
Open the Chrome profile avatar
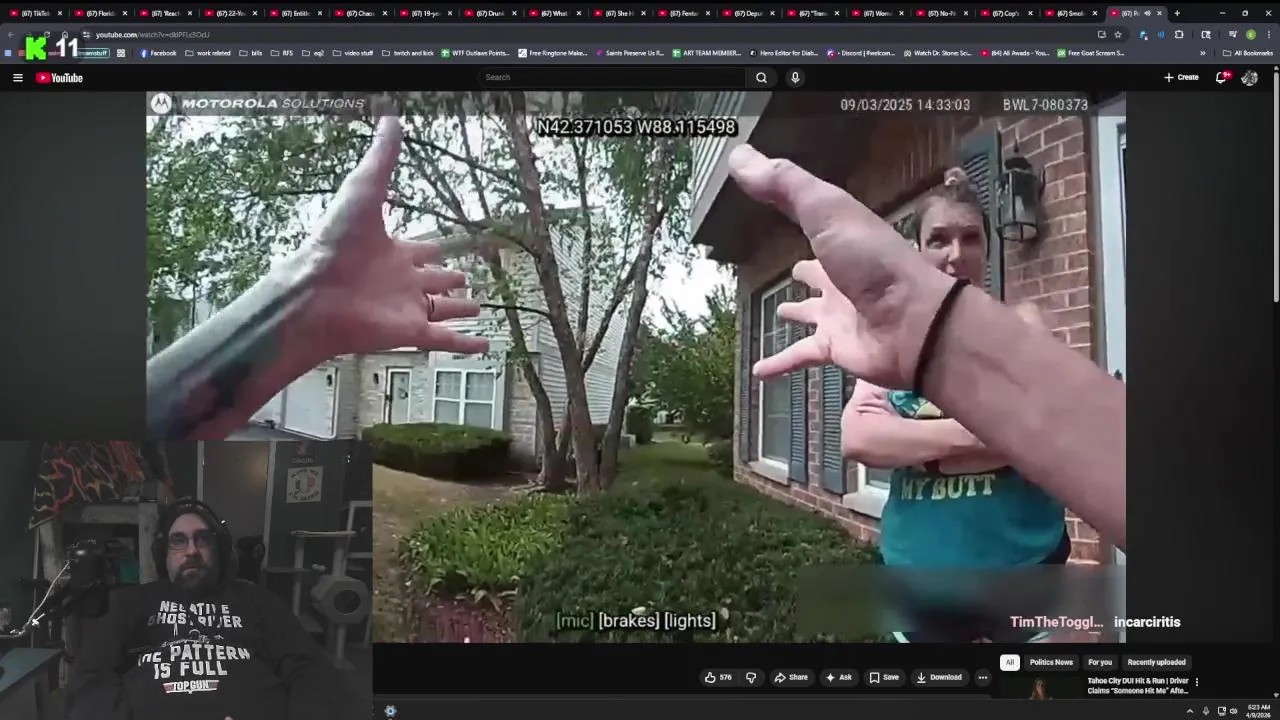1250,34
